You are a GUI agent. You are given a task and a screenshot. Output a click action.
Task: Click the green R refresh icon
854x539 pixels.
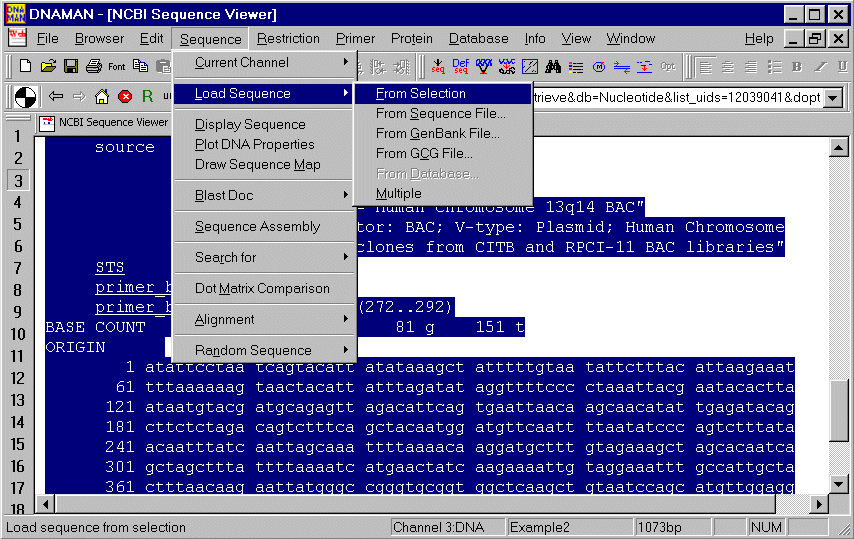click(147, 96)
